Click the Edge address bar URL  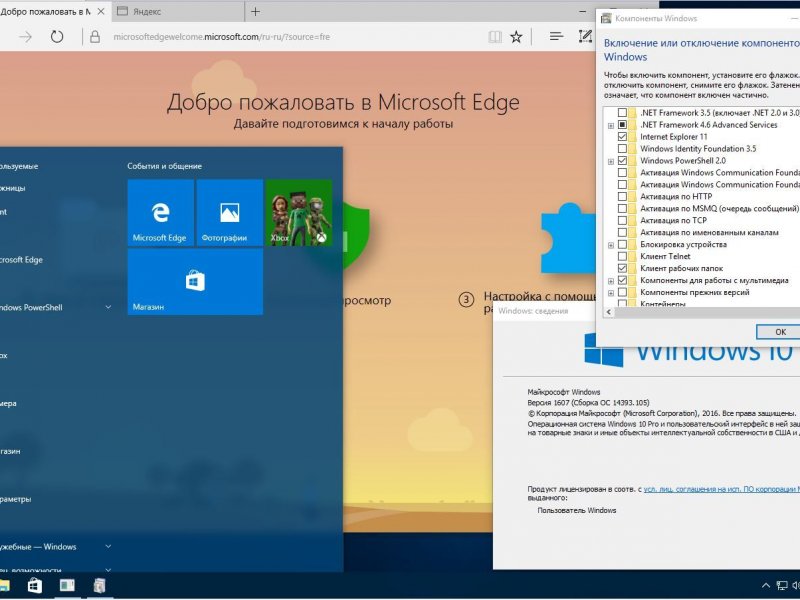click(222, 37)
